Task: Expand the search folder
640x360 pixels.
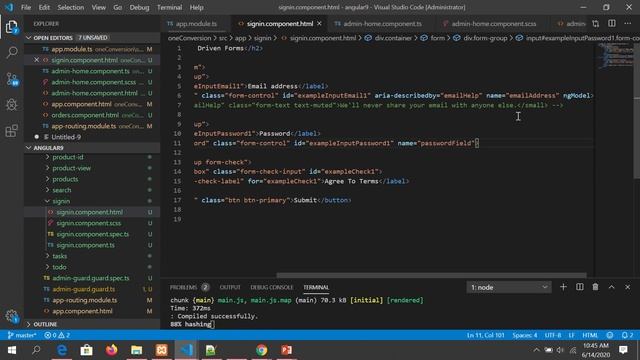Action: pyautogui.click(x=92, y=190)
